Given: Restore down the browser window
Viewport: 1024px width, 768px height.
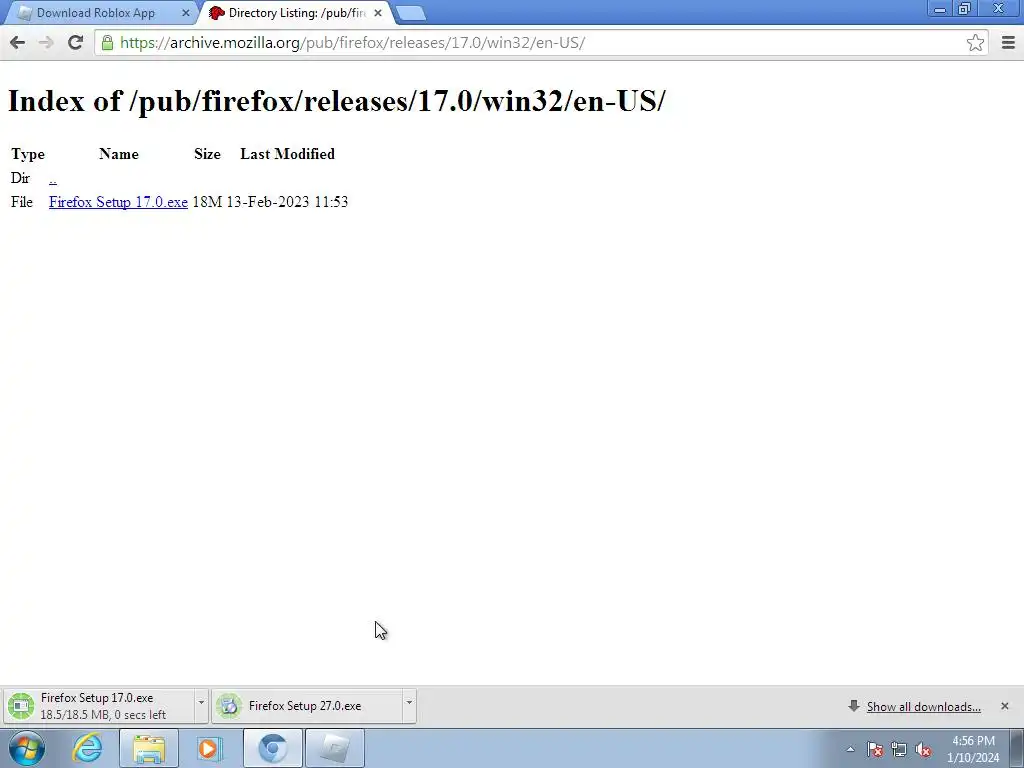Looking at the screenshot, I should click(x=965, y=9).
